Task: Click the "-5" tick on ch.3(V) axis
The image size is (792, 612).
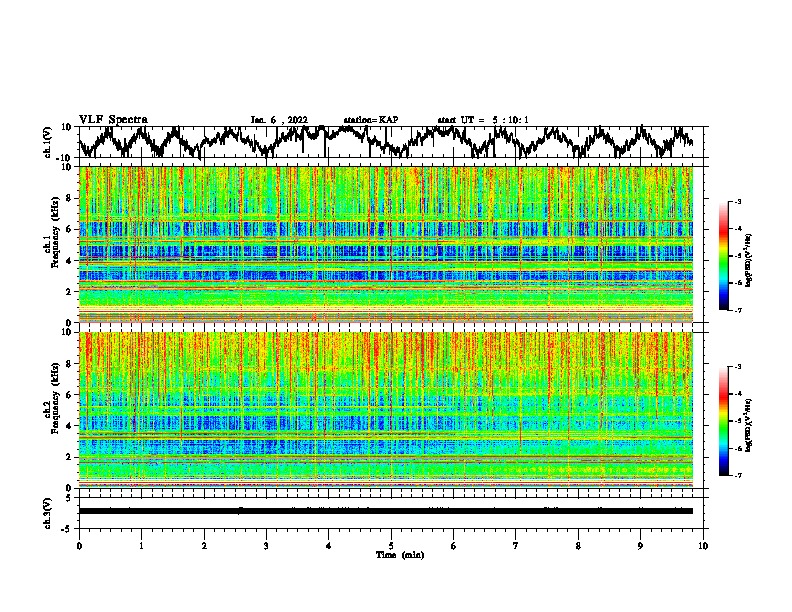Action: pyautogui.click(x=68, y=529)
